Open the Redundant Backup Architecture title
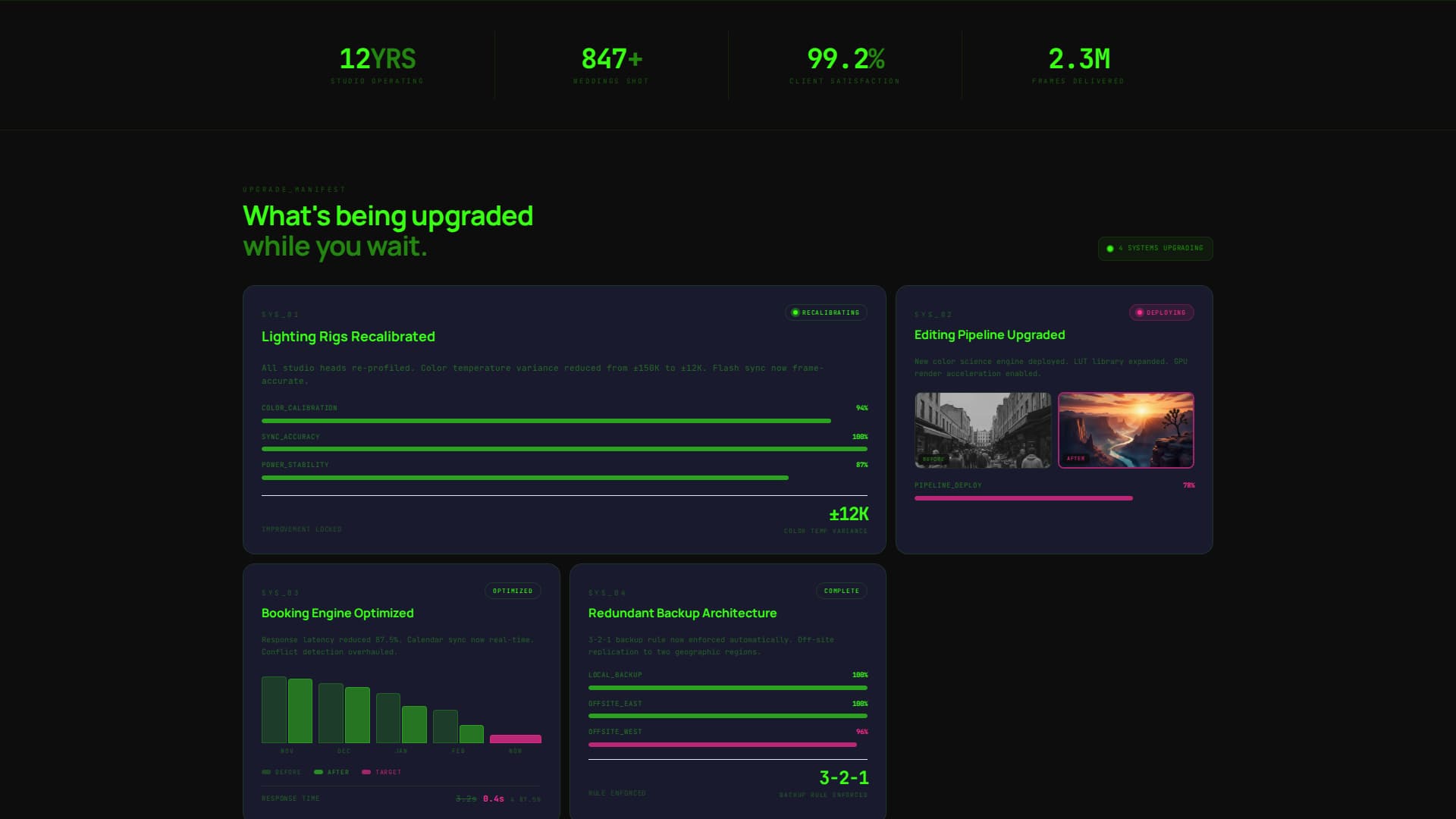Viewport: 1456px width, 819px height. pos(682,613)
